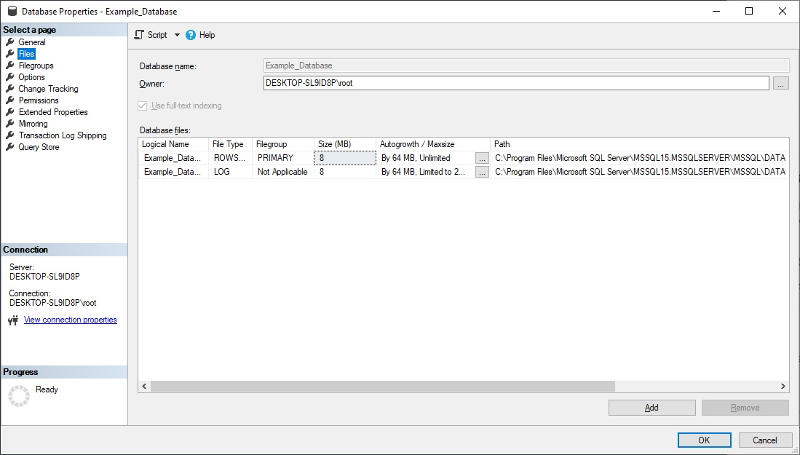This screenshot has width=800, height=455.
Task: Close the Database Properties window
Action: coord(782,11)
